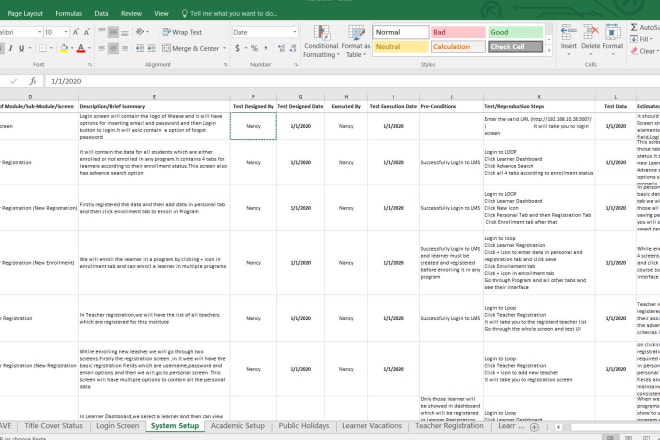Click the formula bar showing 1/1/2020
This screenshot has height=440, width=660.
(353, 81)
